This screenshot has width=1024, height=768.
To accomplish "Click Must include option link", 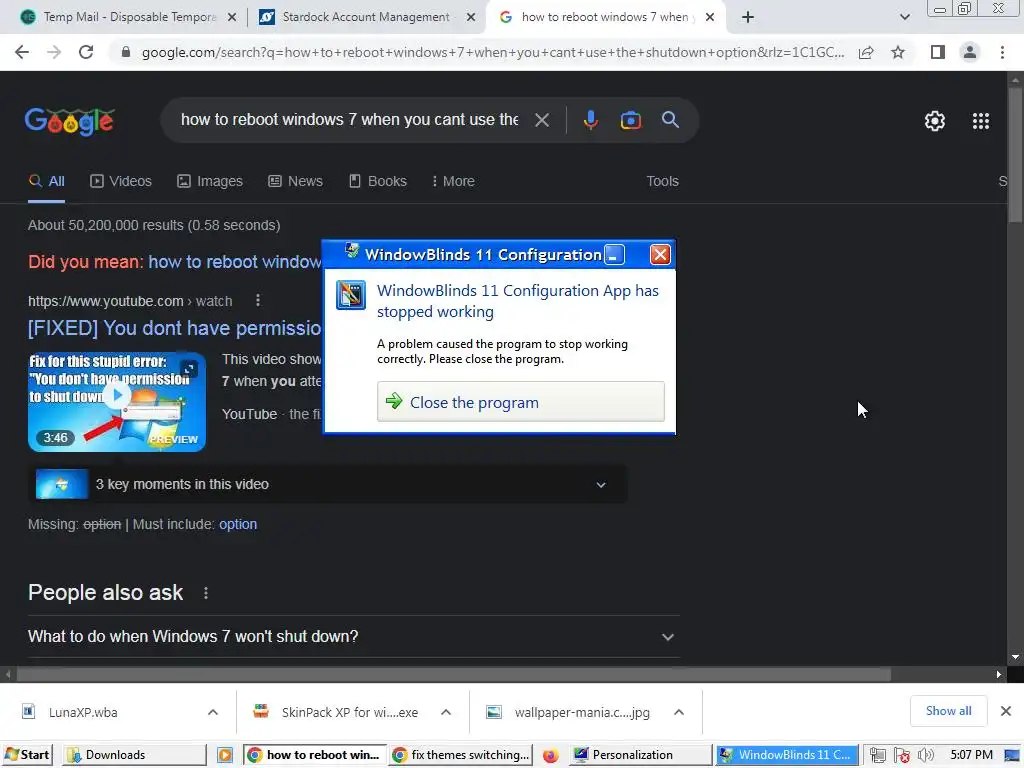I will pyautogui.click(x=238, y=524).
